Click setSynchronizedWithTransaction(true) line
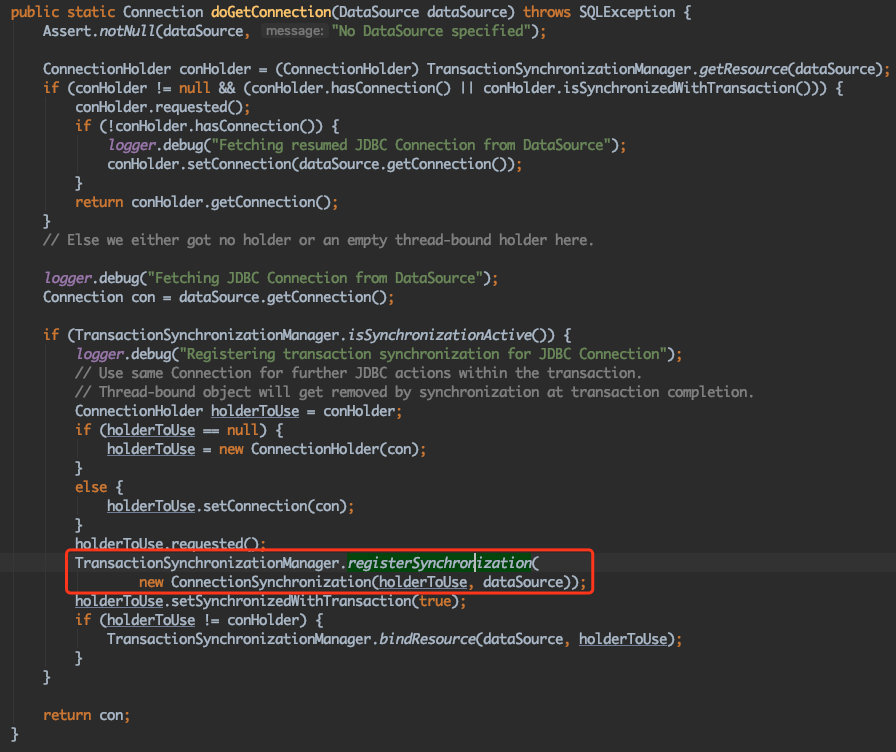This screenshot has width=896, height=752. tap(270, 601)
